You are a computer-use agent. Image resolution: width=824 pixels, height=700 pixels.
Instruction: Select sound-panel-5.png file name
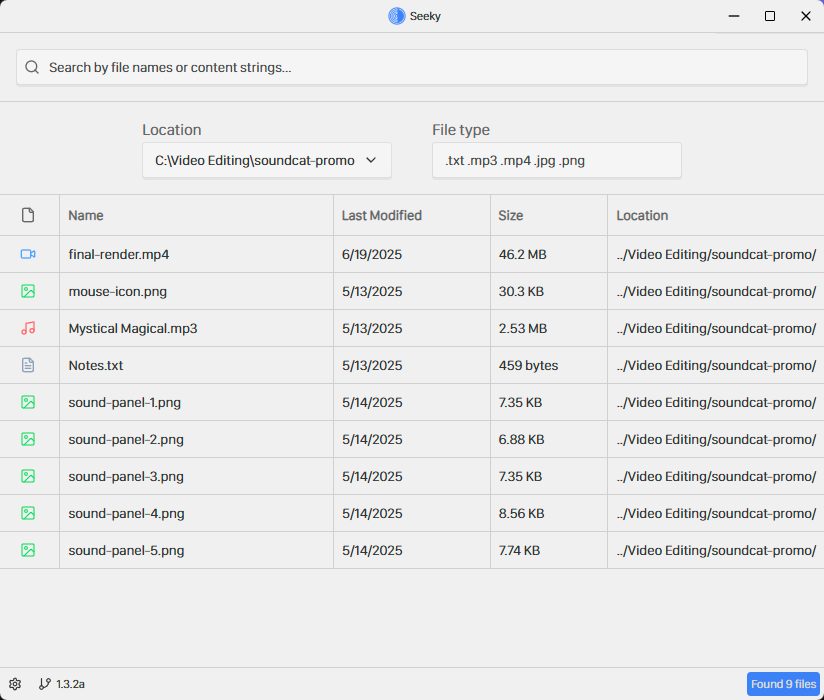[126, 551]
